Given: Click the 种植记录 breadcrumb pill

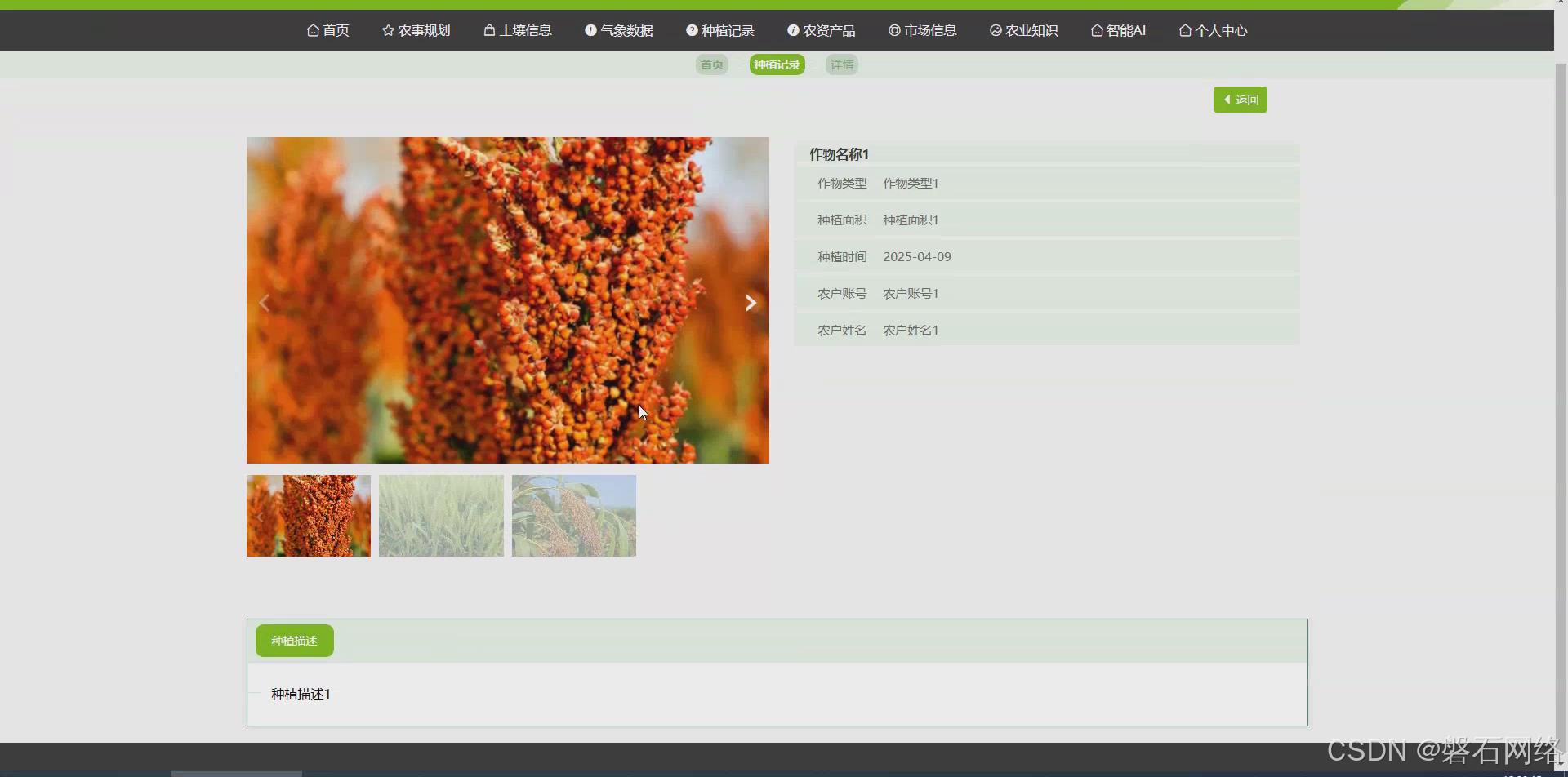Looking at the screenshot, I should pyautogui.click(x=777, y=64).
